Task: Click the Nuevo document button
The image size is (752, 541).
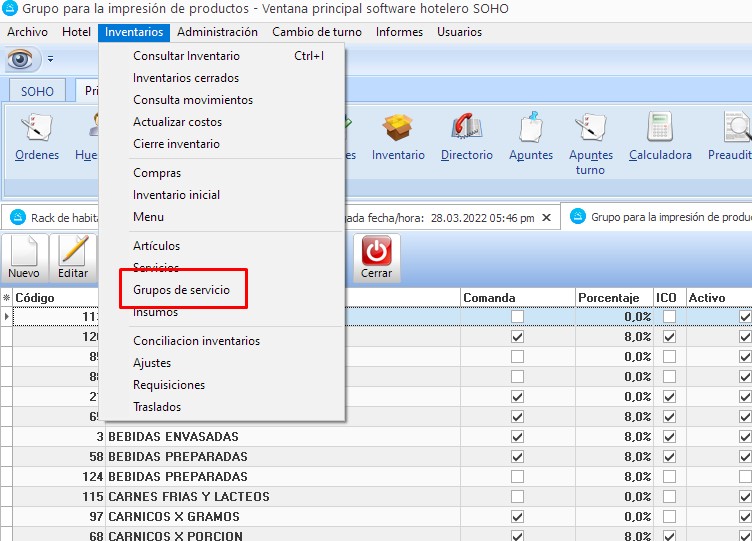Action: pyautogui.click(x=24, y=257)
